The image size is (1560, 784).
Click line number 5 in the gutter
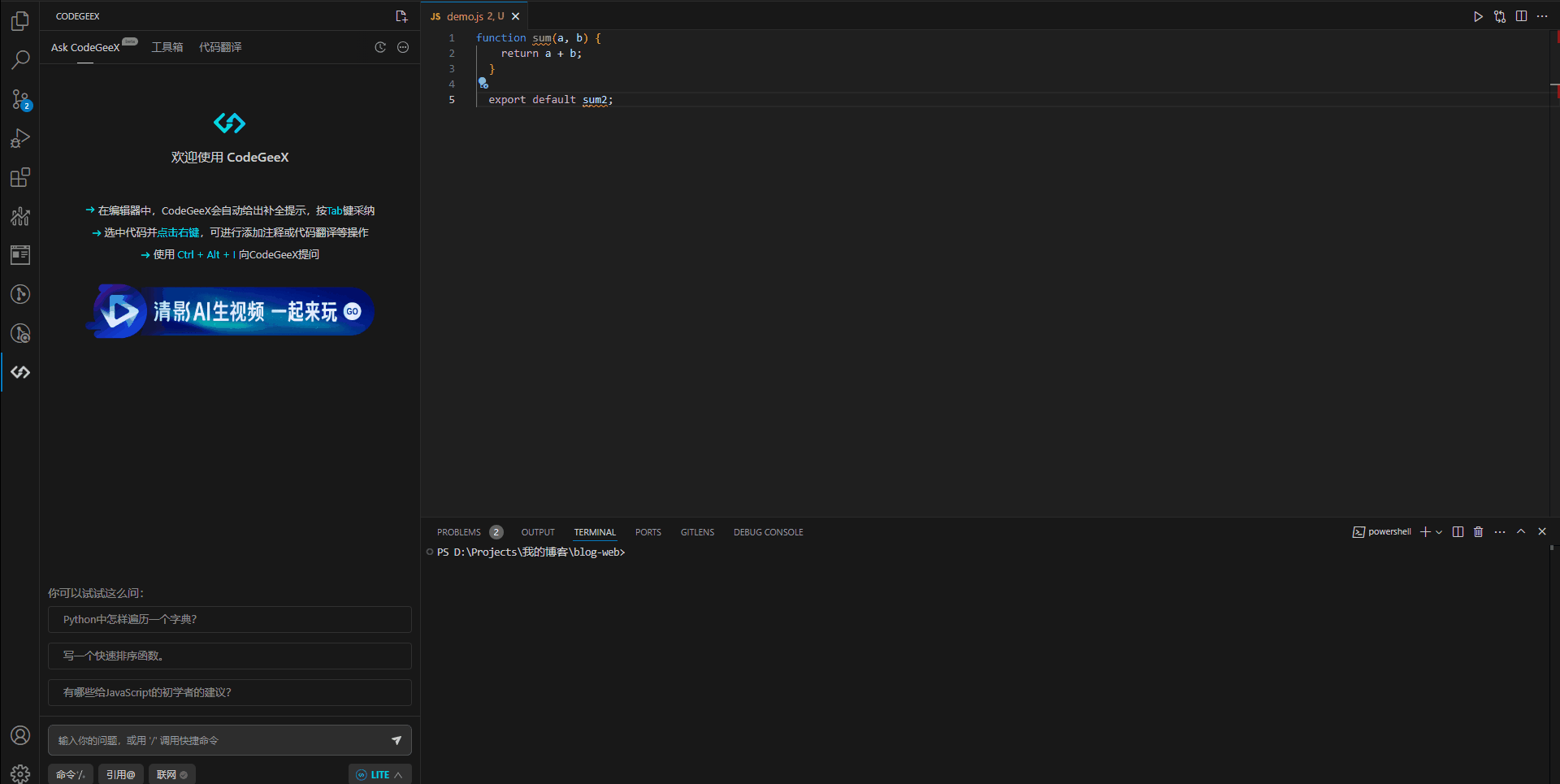coord(452,100)
